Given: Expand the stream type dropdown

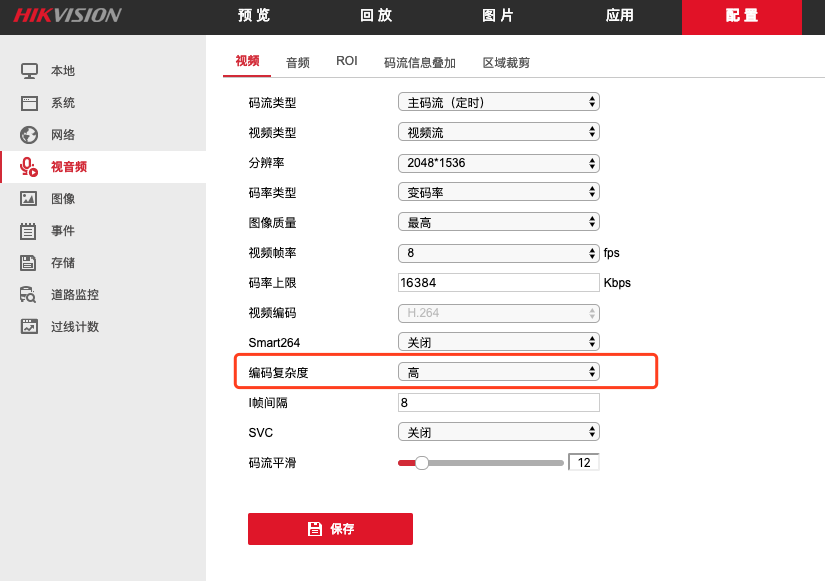Looking at the screenshot, I should coord(498,102).
